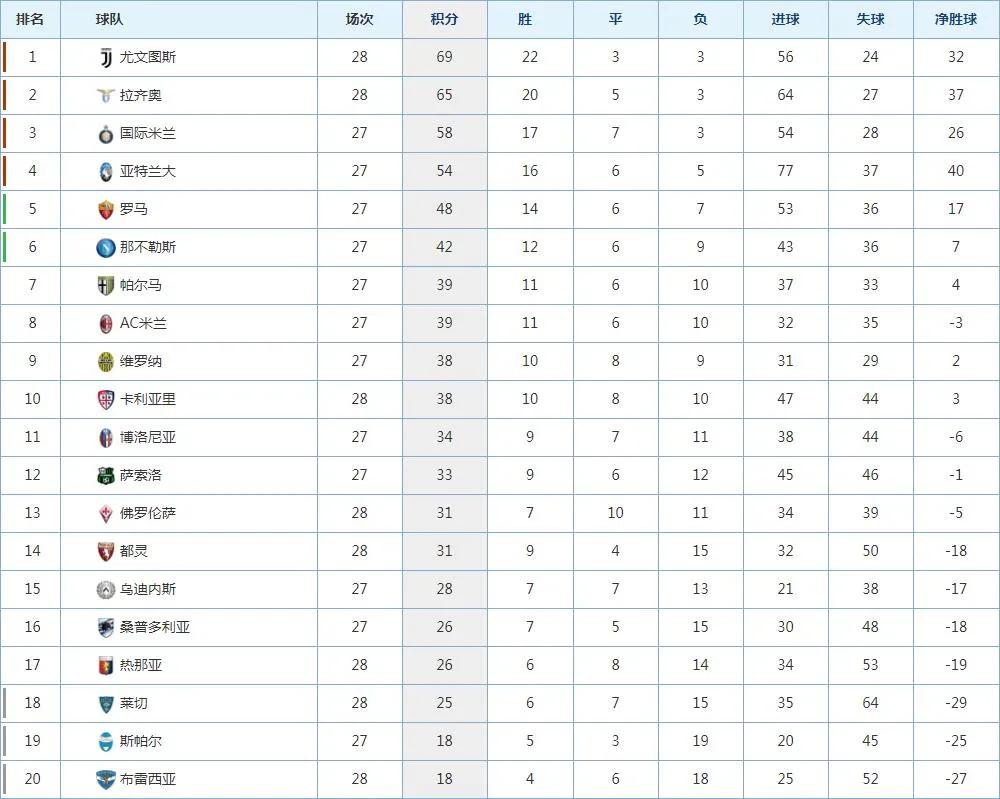Click the Juventus crest beside 尤文图斯

[105, 57]
